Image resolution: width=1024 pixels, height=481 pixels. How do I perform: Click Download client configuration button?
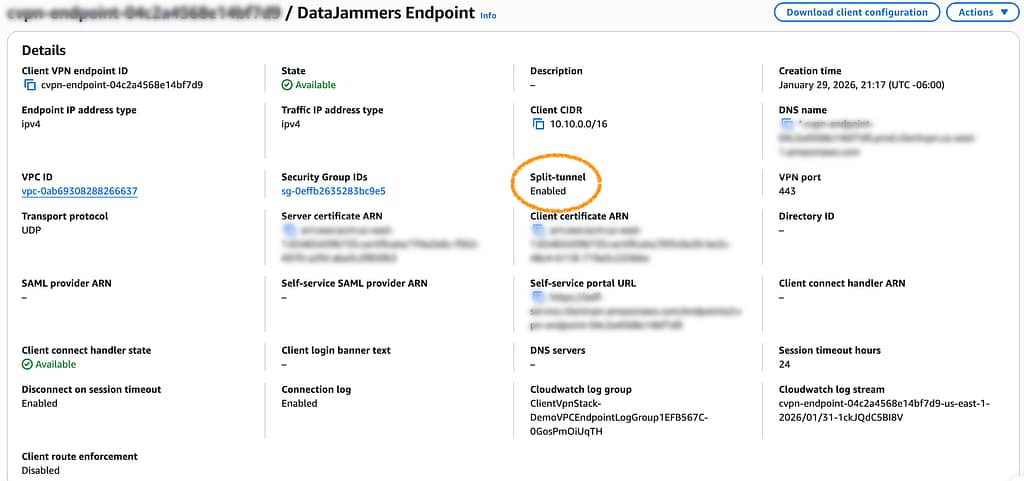pos(856,12)
